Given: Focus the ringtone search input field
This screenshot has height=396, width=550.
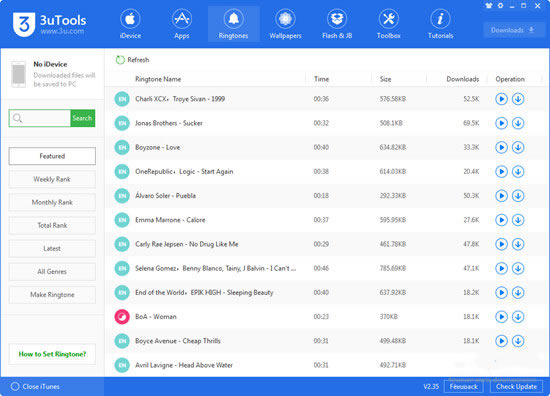Looking at the screenshot, I should pyautogui.click(x=40, y=118).
